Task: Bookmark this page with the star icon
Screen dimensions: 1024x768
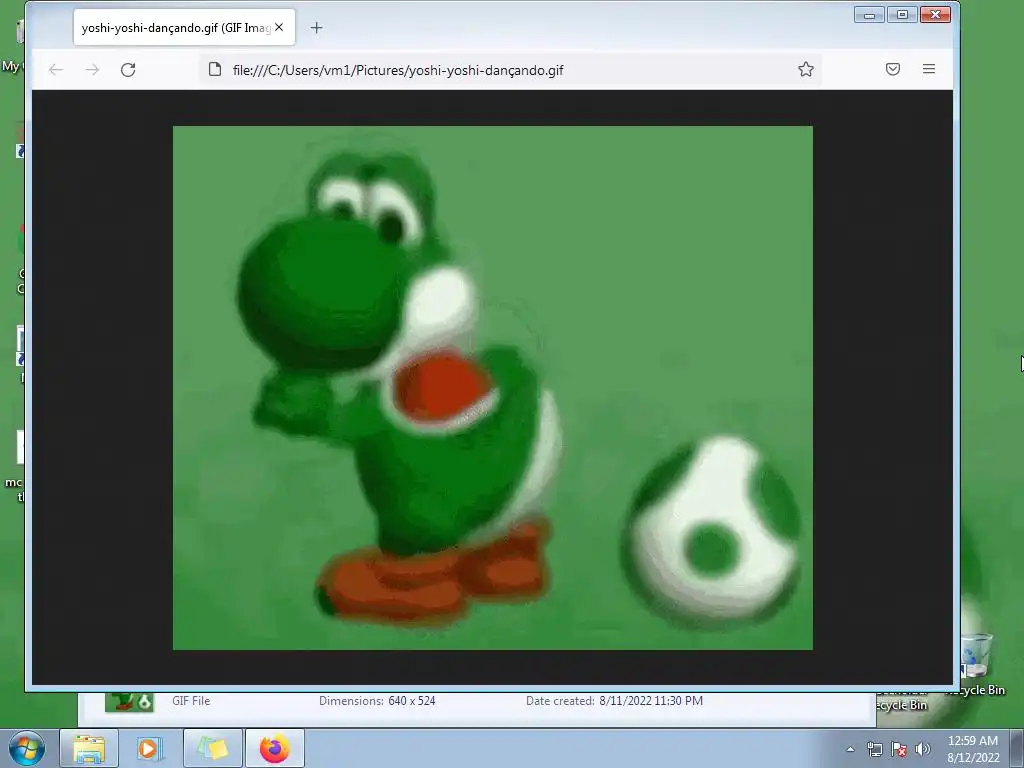Action: (806, 69)
